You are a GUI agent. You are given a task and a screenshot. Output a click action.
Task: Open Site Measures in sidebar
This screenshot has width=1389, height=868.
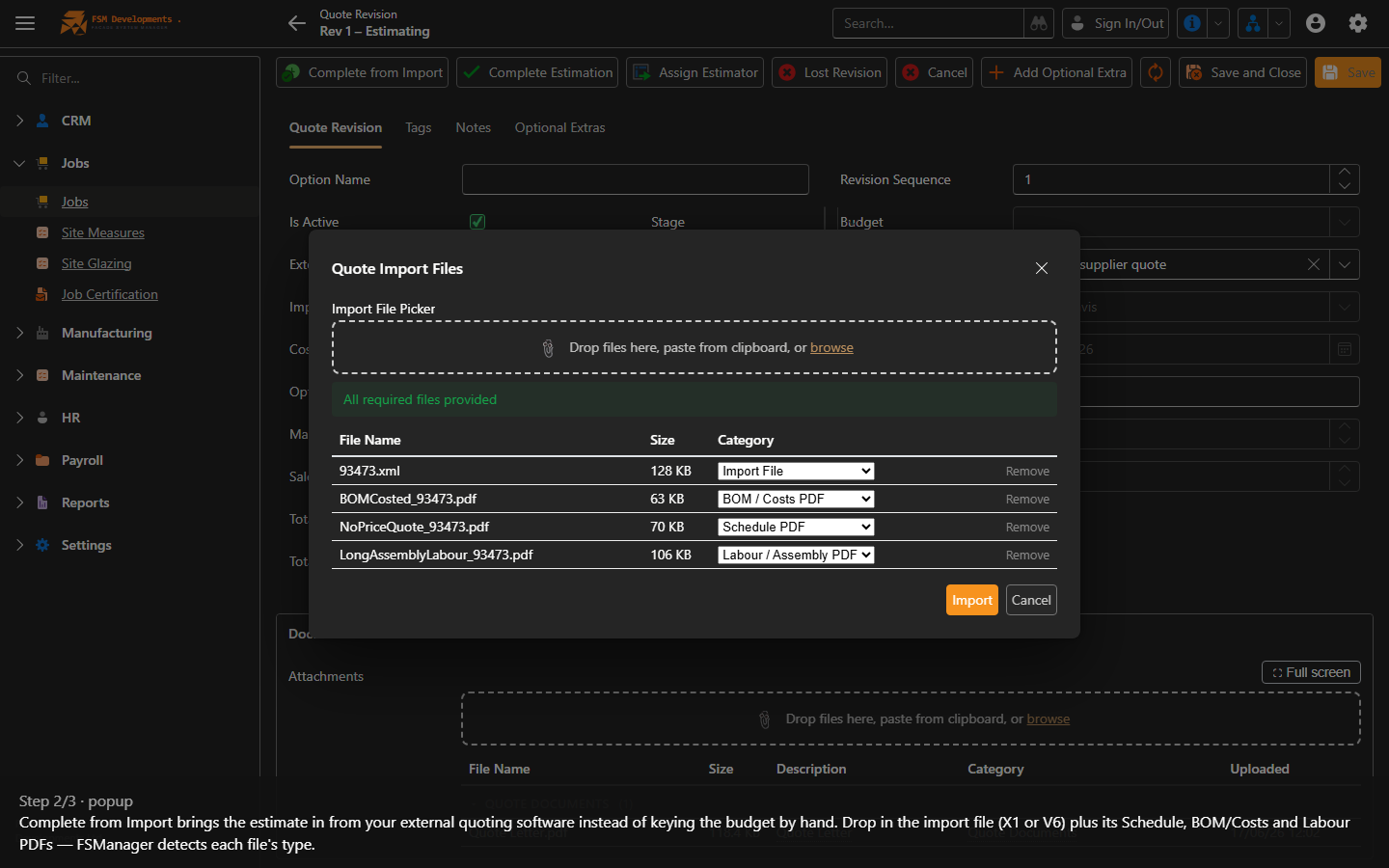click(x=103, y=232)
